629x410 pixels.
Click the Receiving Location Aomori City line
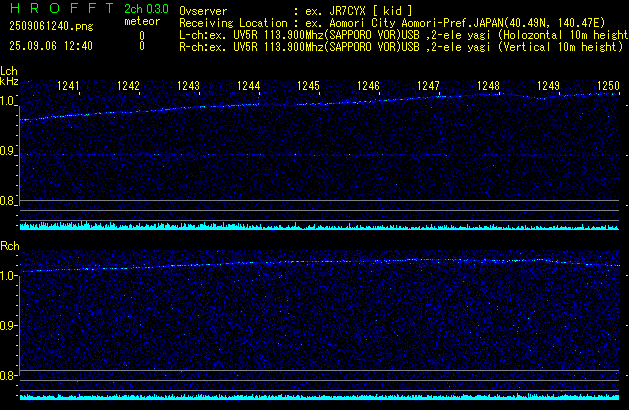coord(392,23)
